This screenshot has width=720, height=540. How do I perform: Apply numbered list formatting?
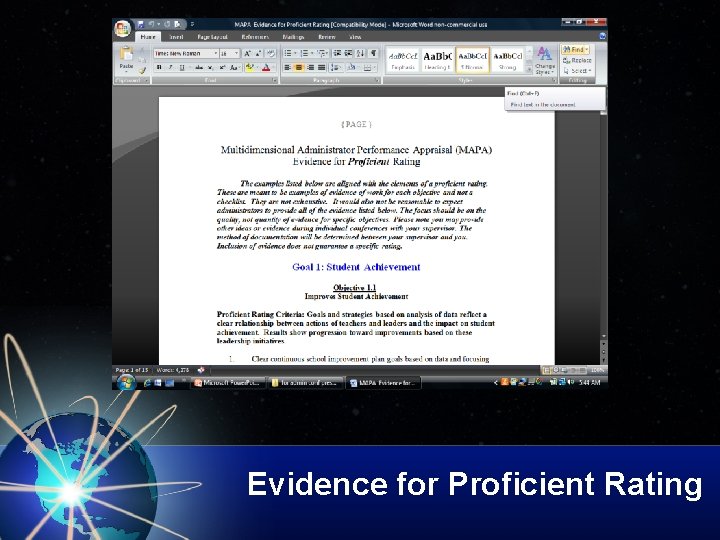pos(304,53)
